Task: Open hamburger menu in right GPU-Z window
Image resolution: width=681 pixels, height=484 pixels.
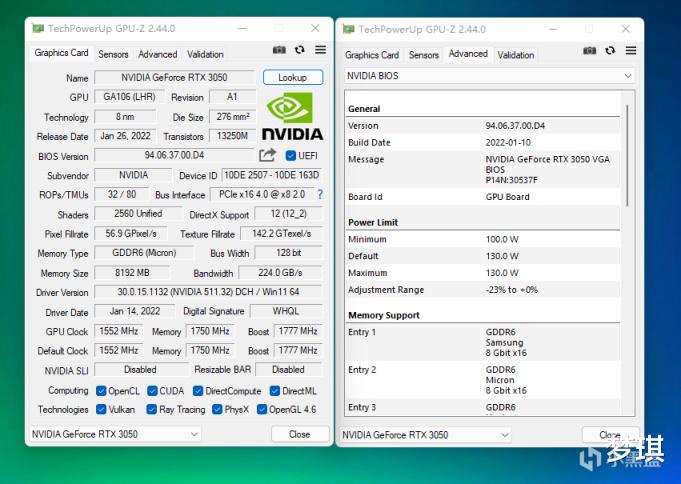Action: [x=631, y=51]
